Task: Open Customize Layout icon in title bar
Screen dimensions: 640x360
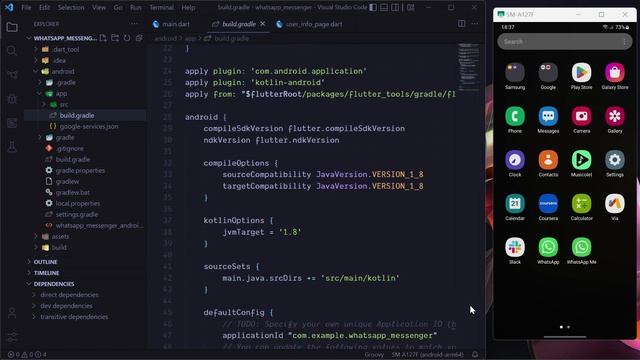Action: [x=411, y=7]
